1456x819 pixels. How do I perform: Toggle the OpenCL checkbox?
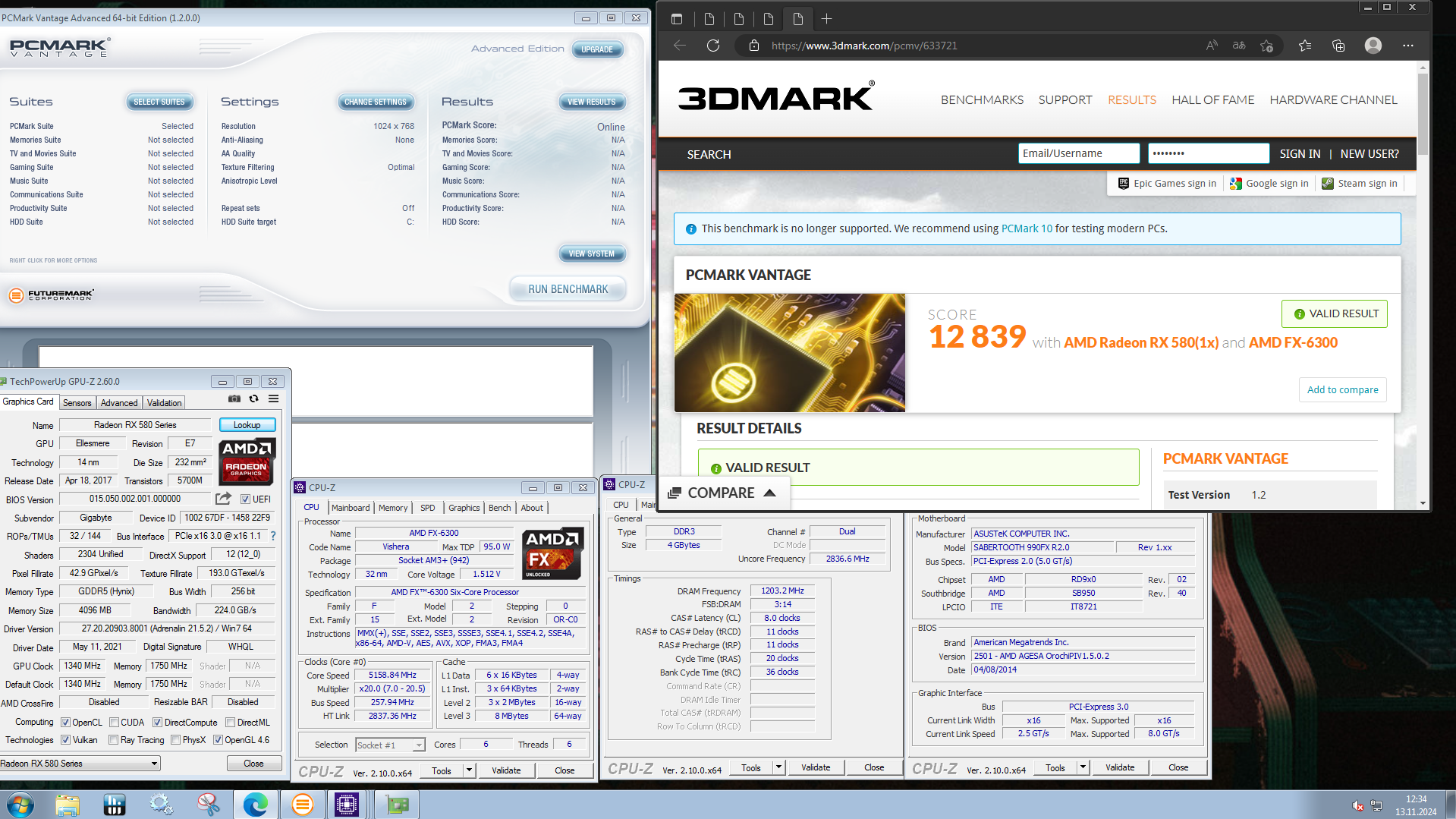tap(65, 722)
